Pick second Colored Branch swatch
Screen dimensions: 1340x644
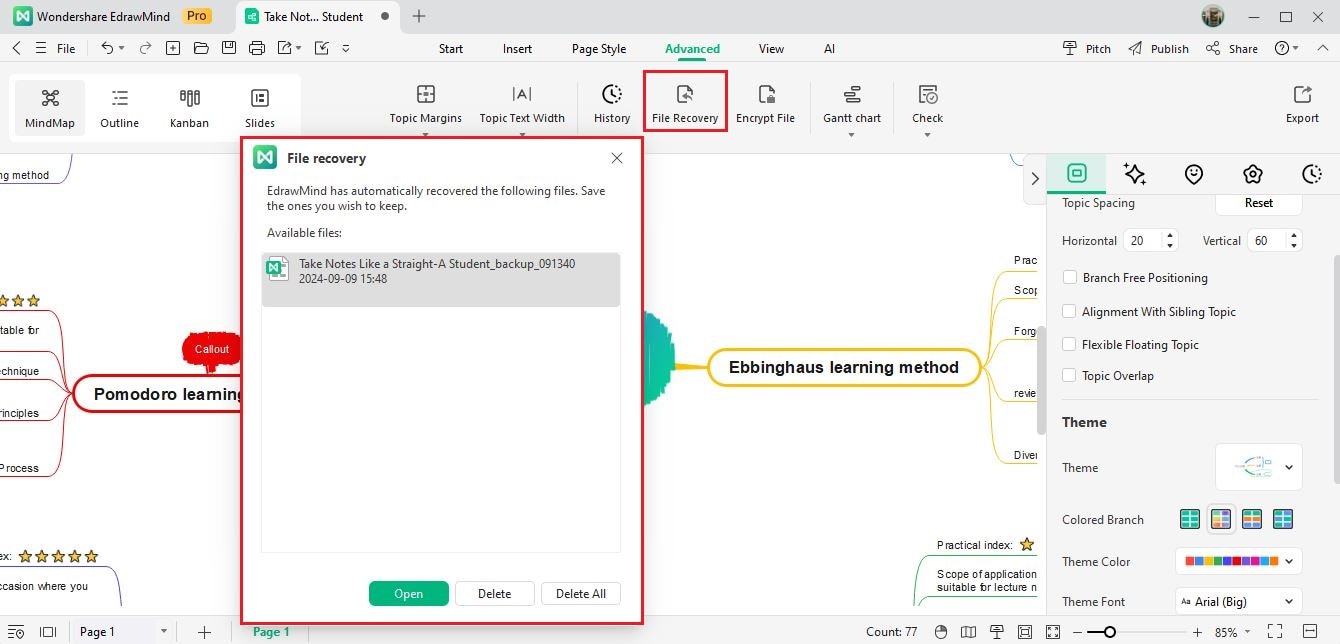point(1220,519)
